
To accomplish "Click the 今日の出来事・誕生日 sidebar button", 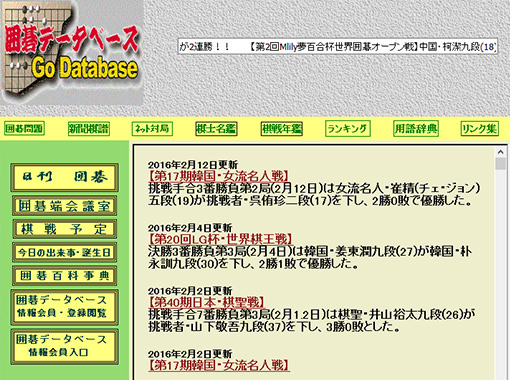I will pos(64,252).
